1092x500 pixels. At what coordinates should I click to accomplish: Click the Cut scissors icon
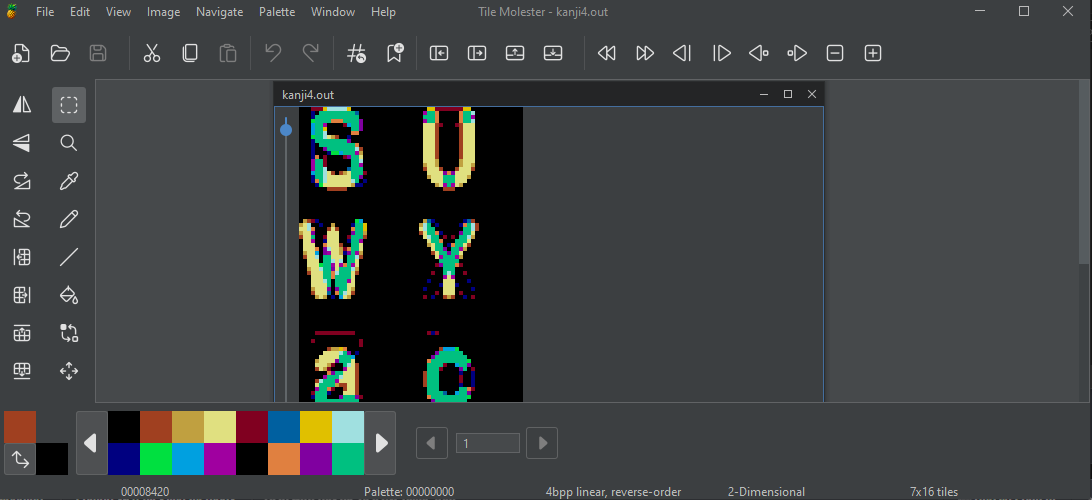(x=152, y=53)
